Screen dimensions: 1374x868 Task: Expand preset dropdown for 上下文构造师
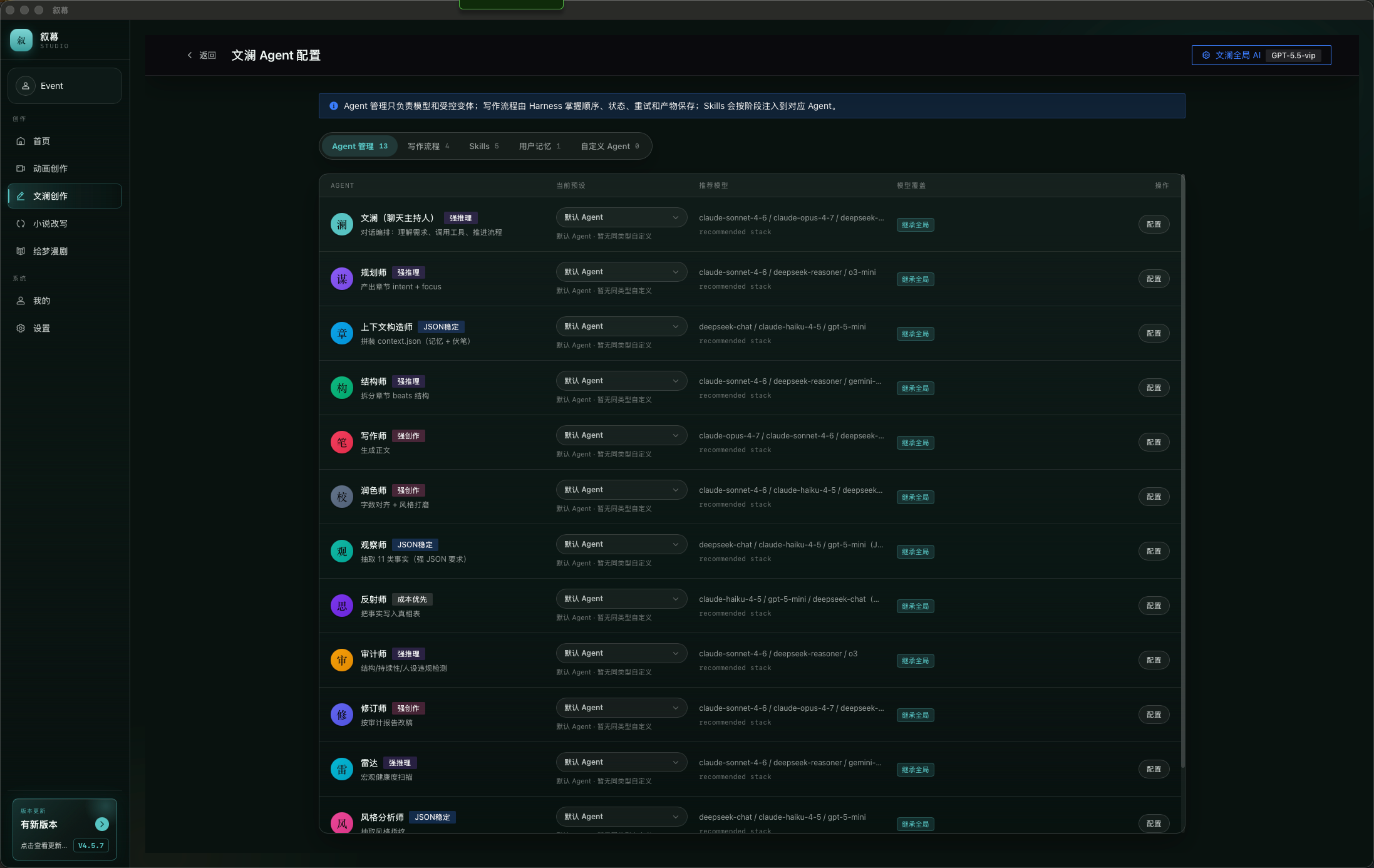621,326
